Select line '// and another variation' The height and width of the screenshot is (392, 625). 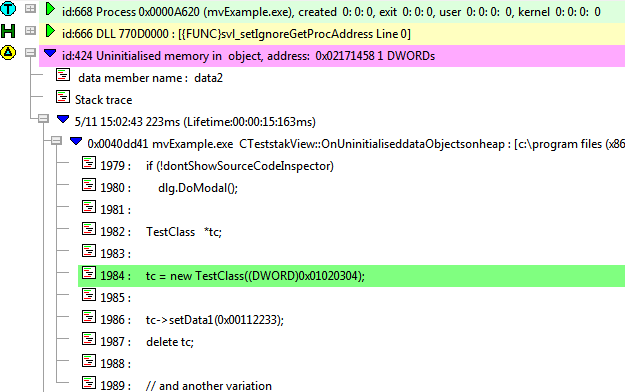pyautogui.click(x=186, y=386)
